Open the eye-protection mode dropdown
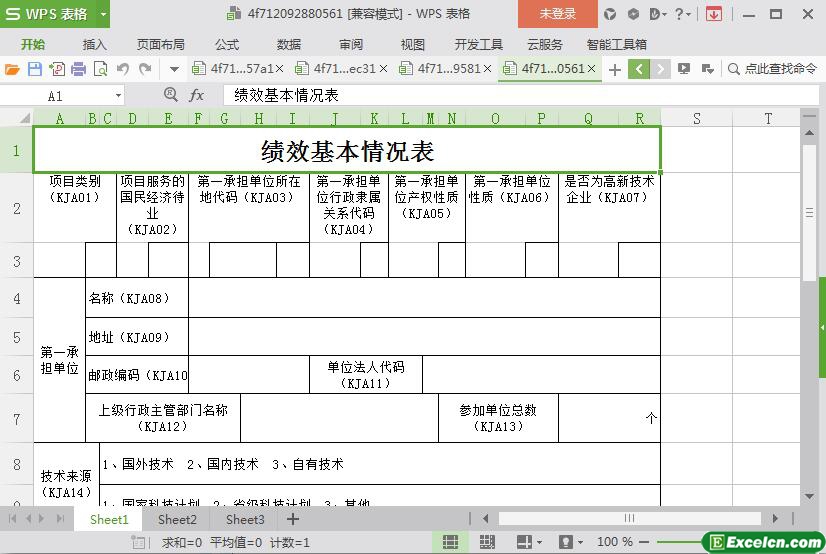Image resolution: width=826 pixels, height=554 pixels. [571, 542]
